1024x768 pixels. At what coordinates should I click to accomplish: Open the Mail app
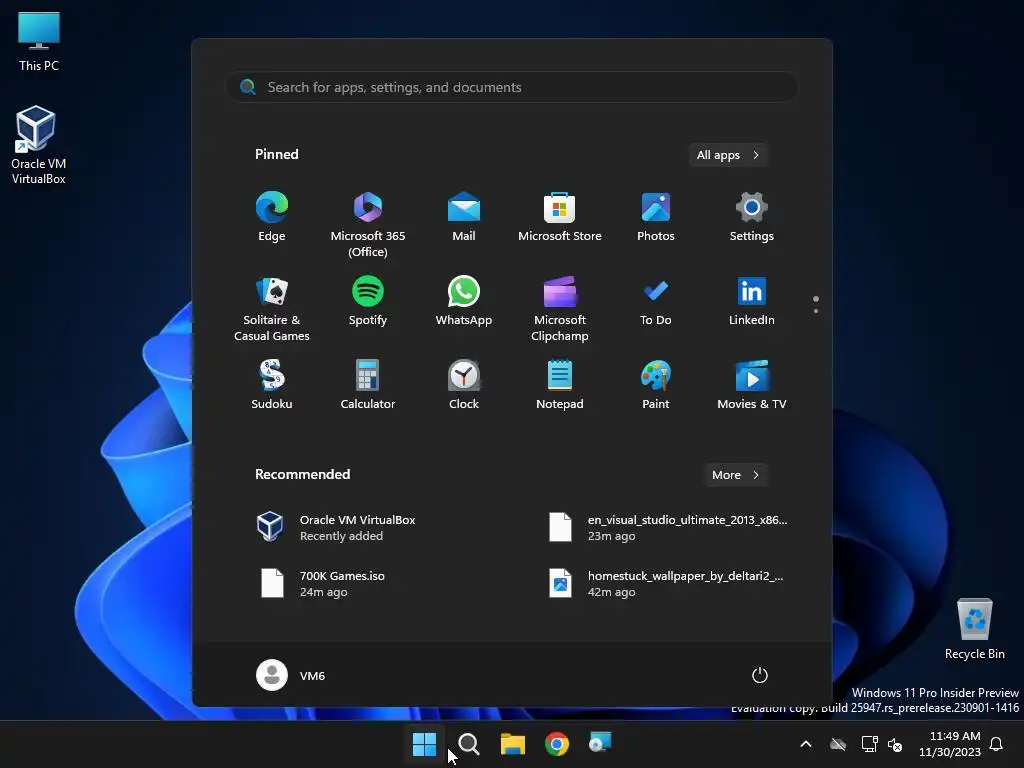(464, 217)
